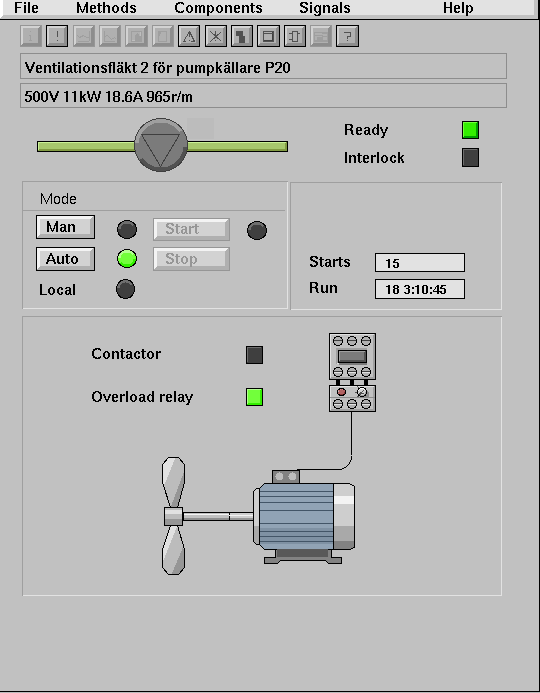Open the Components menu
This screenshot has width=540, height=693.
coord(218,8)
